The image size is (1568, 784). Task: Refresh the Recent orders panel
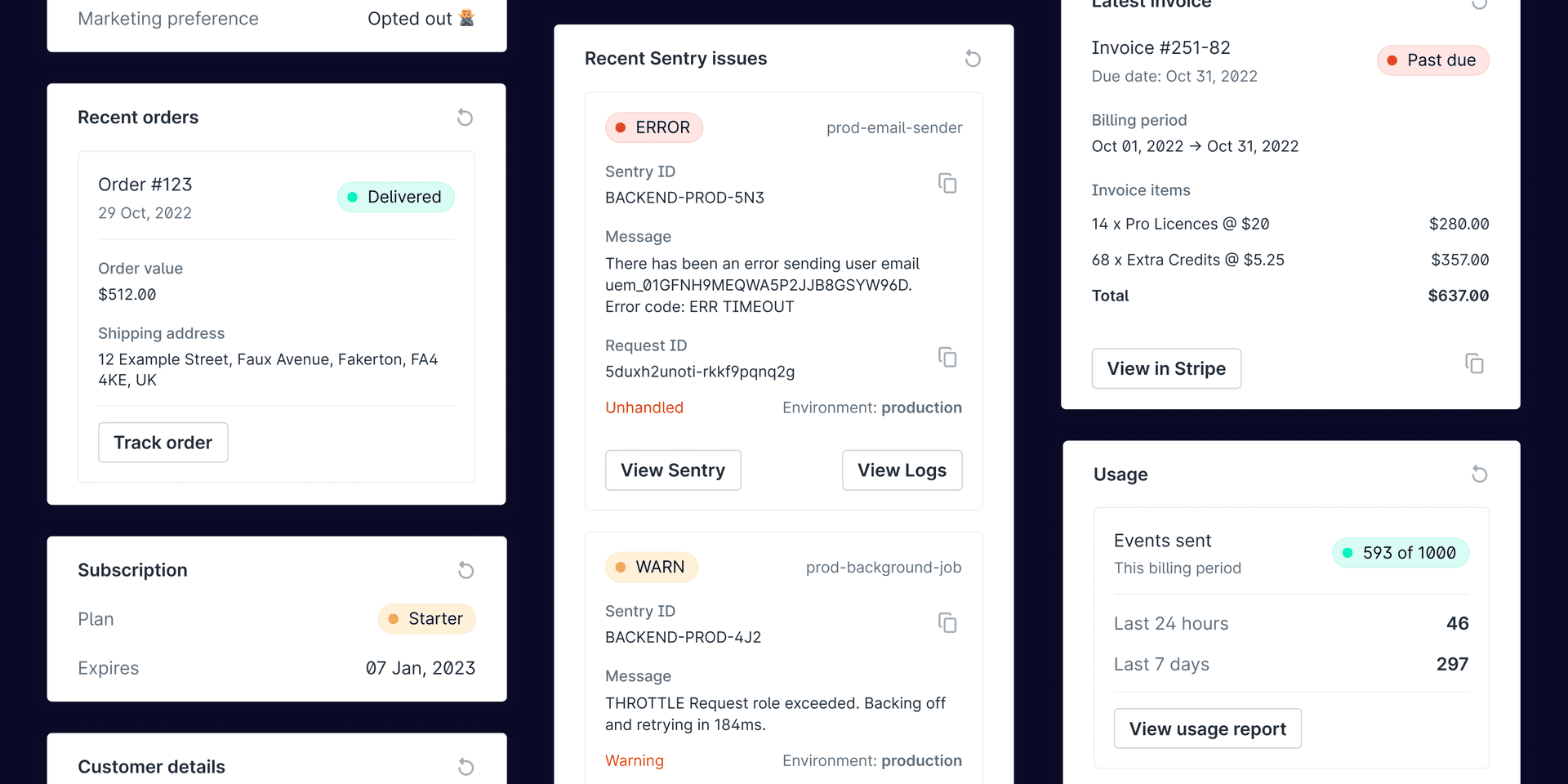pyautogui.click(x=465, y=118)
